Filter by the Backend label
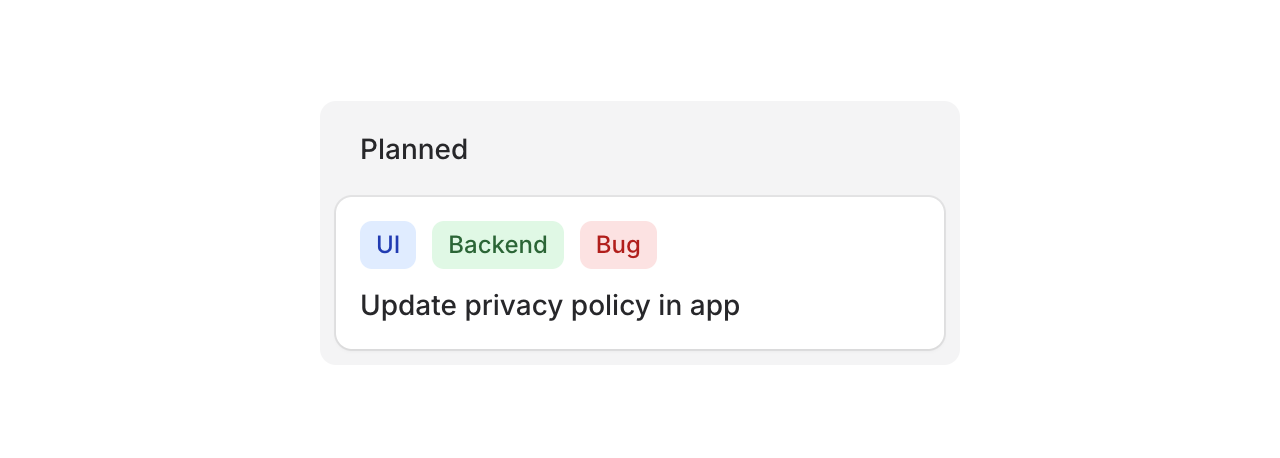Image resolution: width=1280 pixels, height=458 pixels. click(498, 245)
